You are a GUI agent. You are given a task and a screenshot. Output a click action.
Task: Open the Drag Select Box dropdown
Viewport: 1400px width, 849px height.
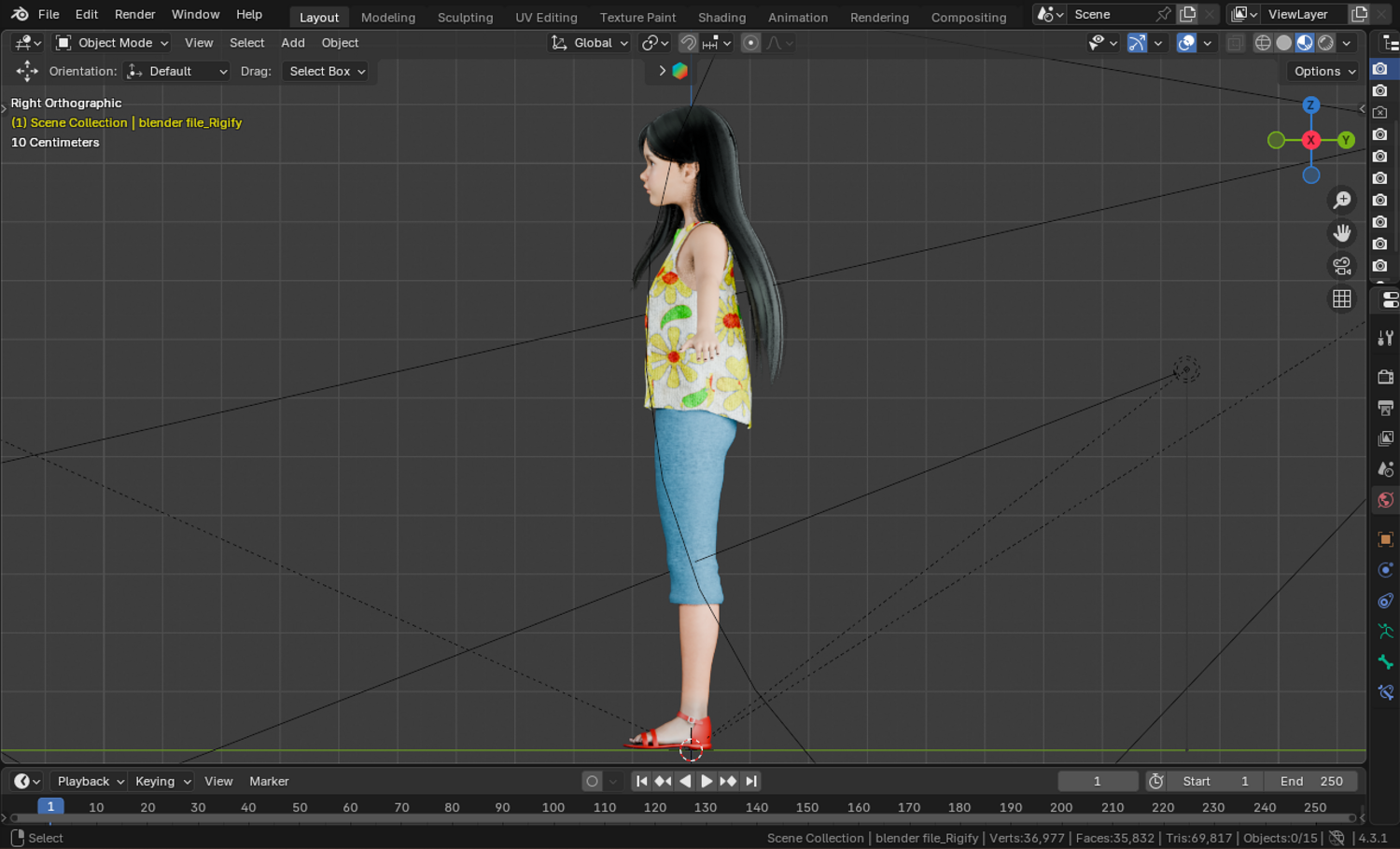coord(326,71)
